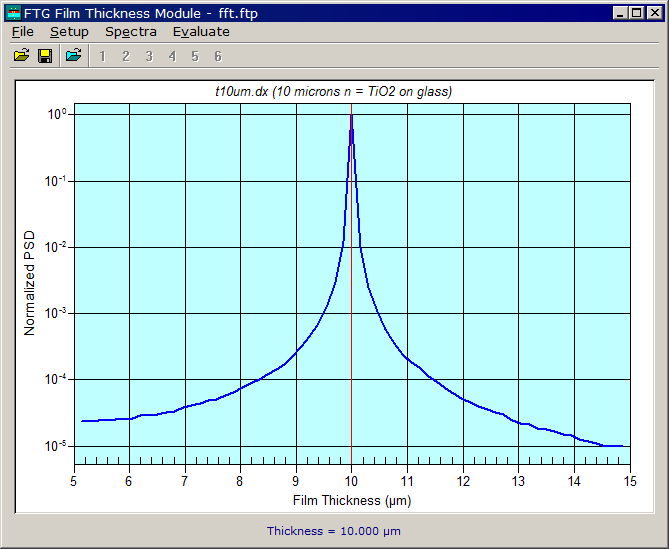Screen dimensions: 669x549
Task: Minimize the FTG Film Thickness window
Action: (620, 13)
